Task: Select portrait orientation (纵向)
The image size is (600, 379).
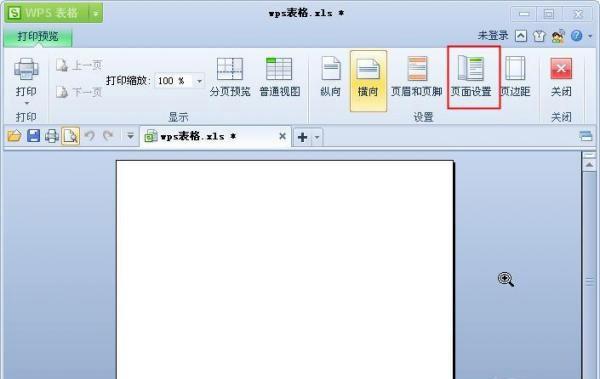Action: 331,77
